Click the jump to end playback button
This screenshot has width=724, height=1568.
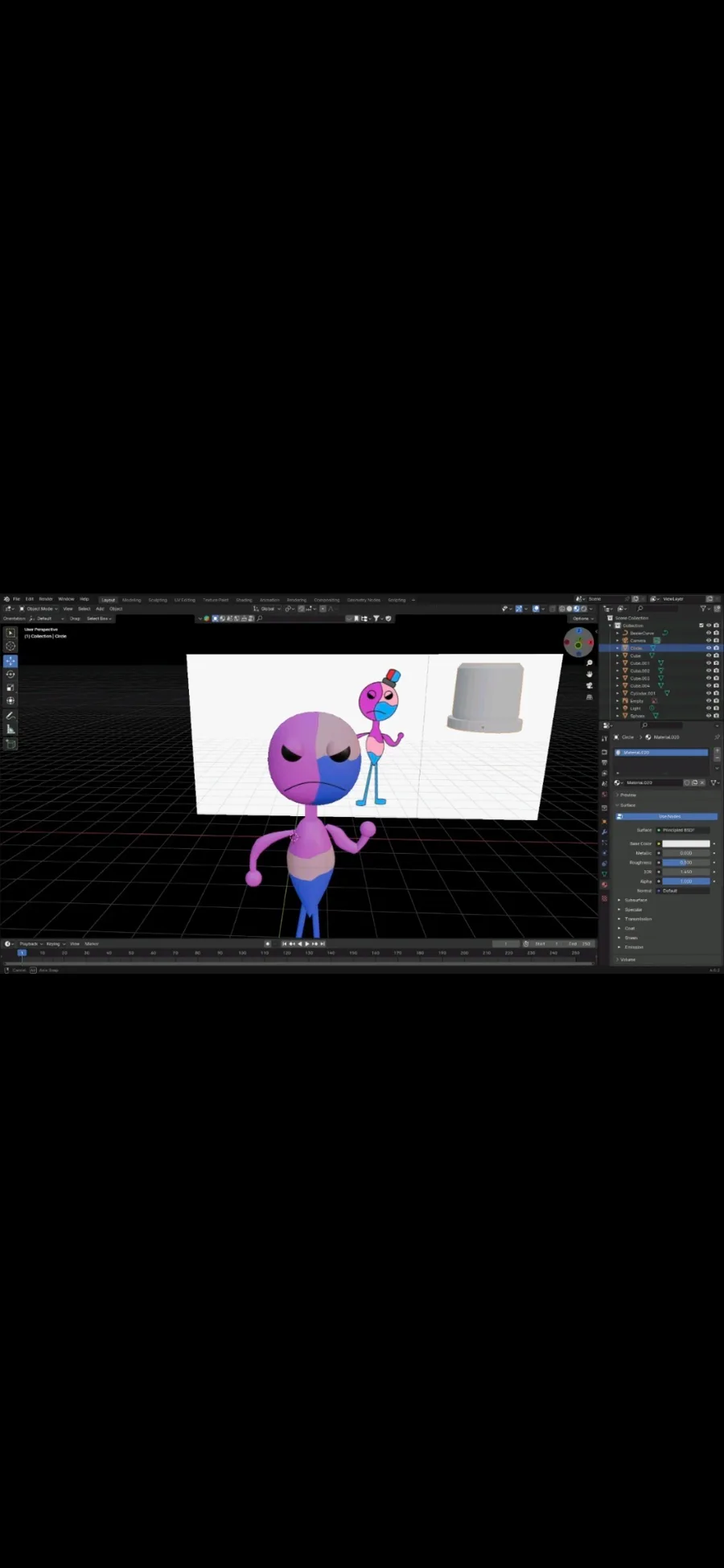[x=323, y=943]
